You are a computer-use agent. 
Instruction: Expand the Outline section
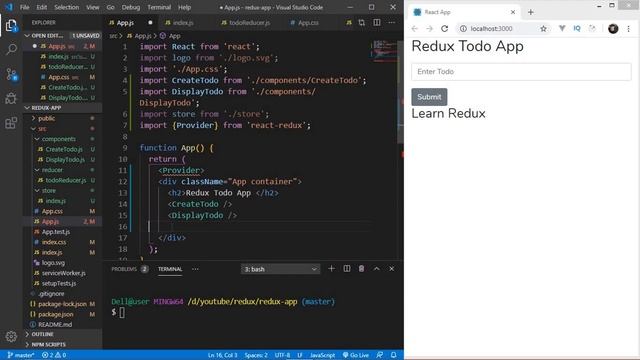point(61,334)
